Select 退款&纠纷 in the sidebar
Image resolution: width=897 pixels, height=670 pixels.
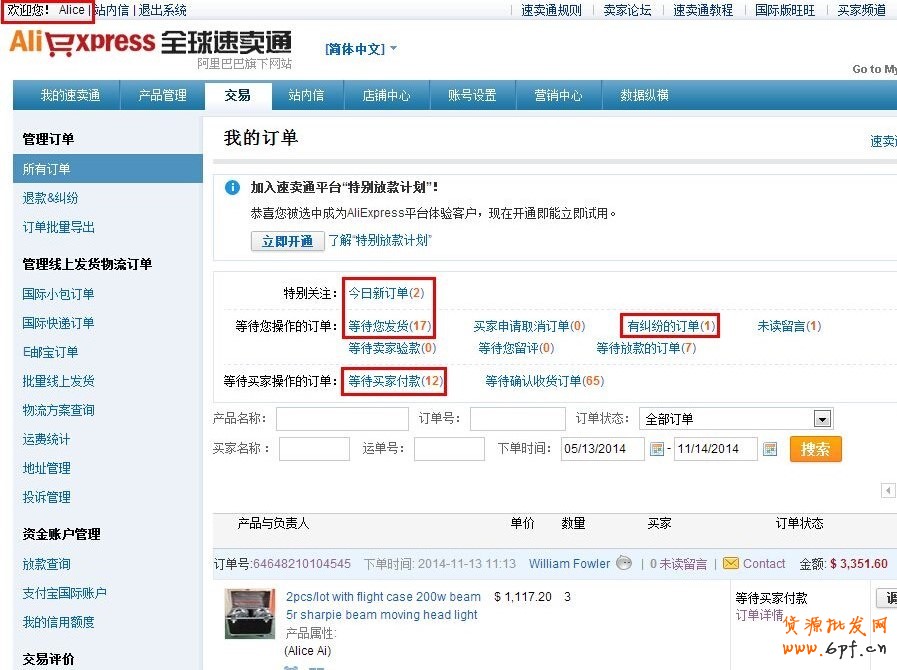pyautogui.click(x=50, y=198)
